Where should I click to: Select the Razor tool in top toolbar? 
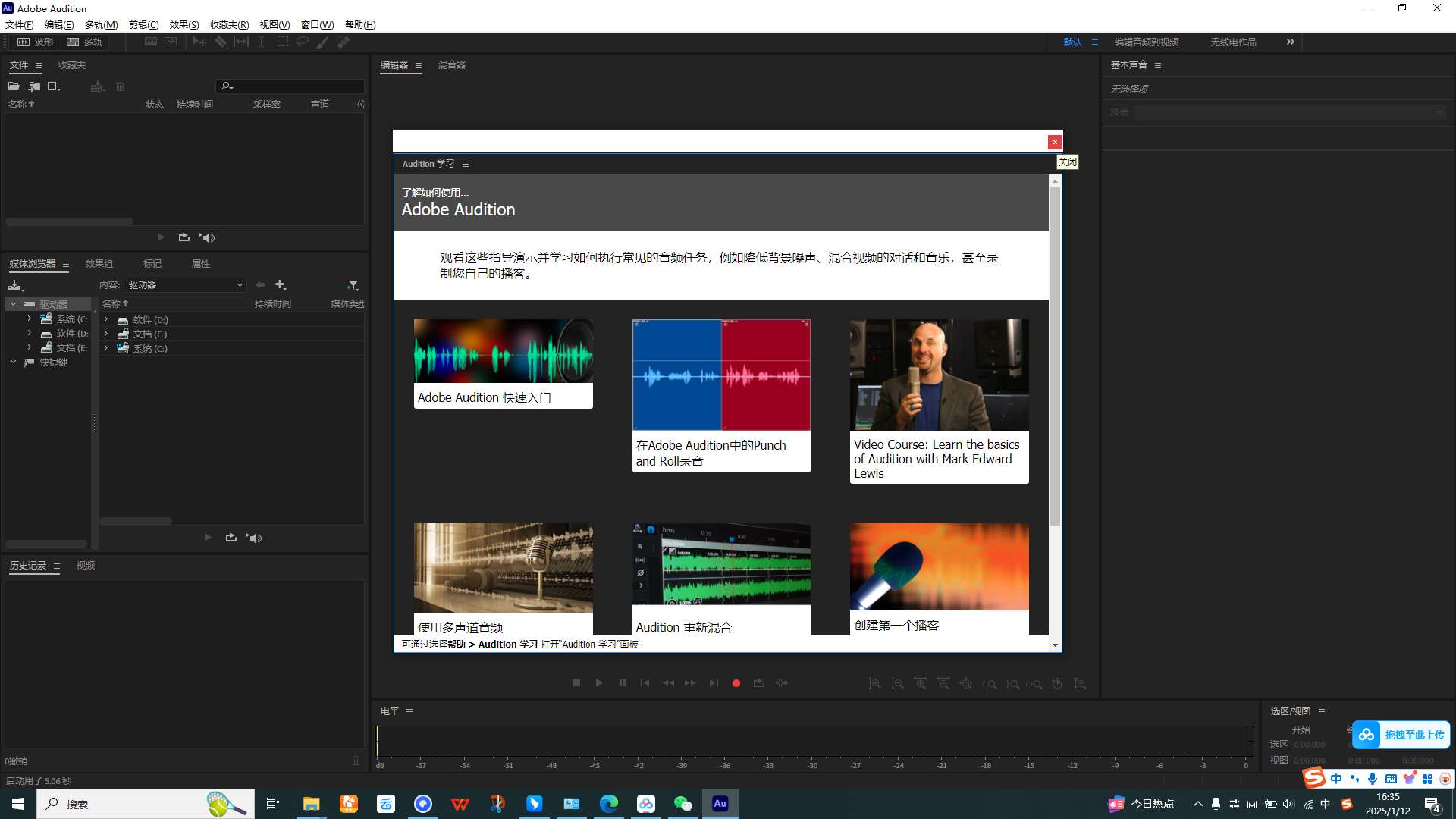tap(221, 42)
